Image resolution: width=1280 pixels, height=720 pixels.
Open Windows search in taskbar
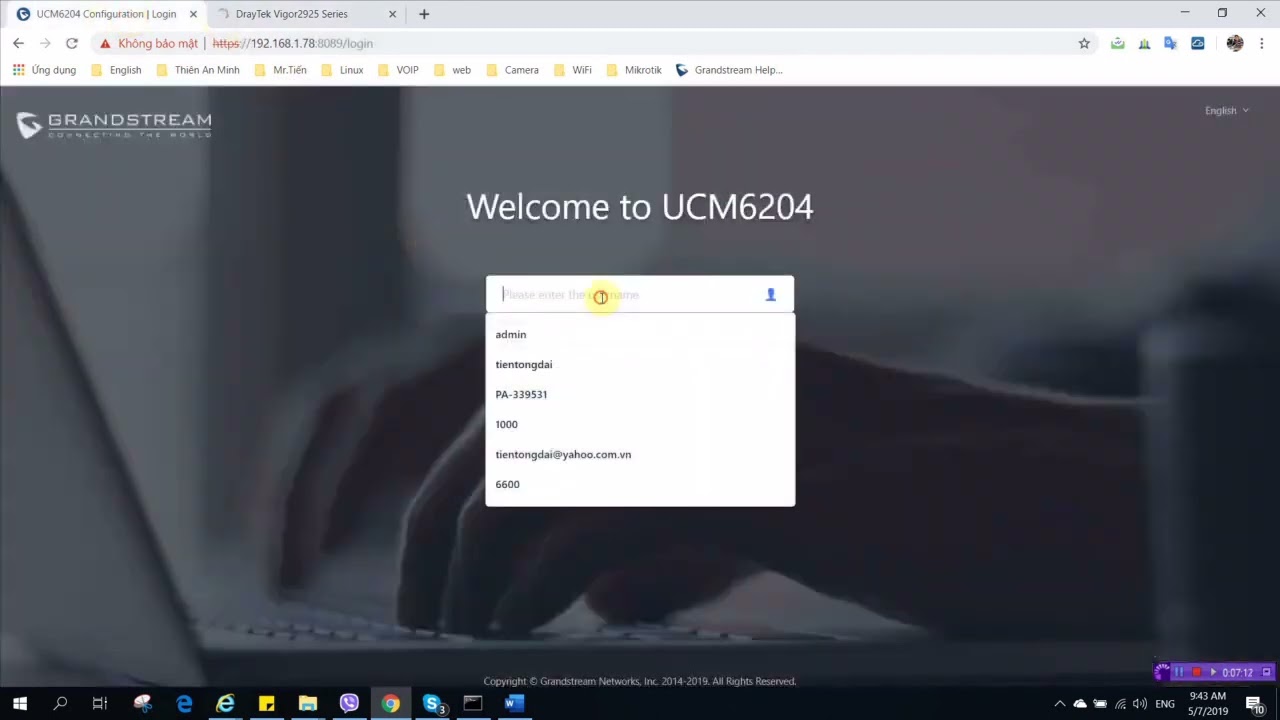coord(60,703)
